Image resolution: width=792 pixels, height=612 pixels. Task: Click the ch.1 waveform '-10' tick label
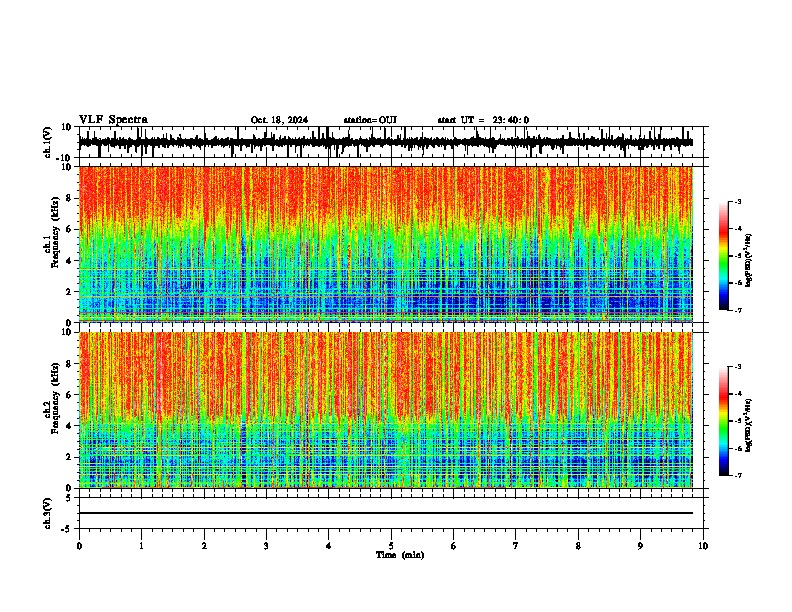(x=65, y=158)
